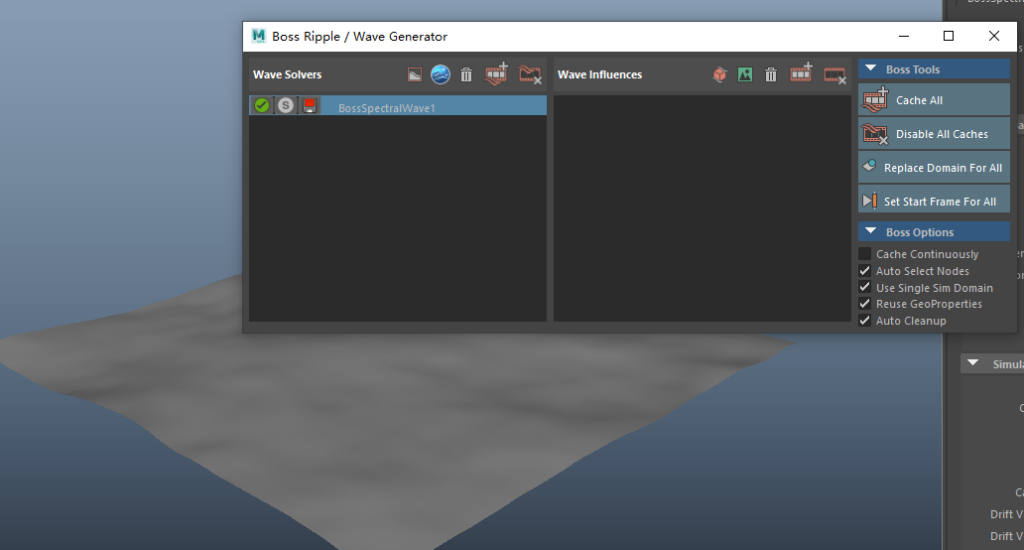Screen dimensions: 1024x550
Task: Click the red cache status icon on BossSpectralWave1
Action: point(310,105)
